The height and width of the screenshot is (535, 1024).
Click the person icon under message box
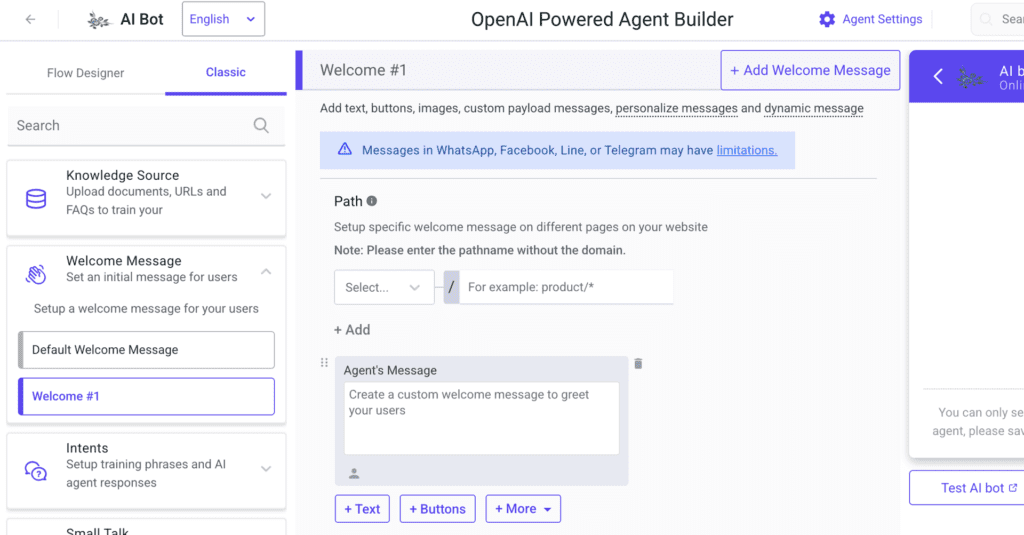click(354, 474)
